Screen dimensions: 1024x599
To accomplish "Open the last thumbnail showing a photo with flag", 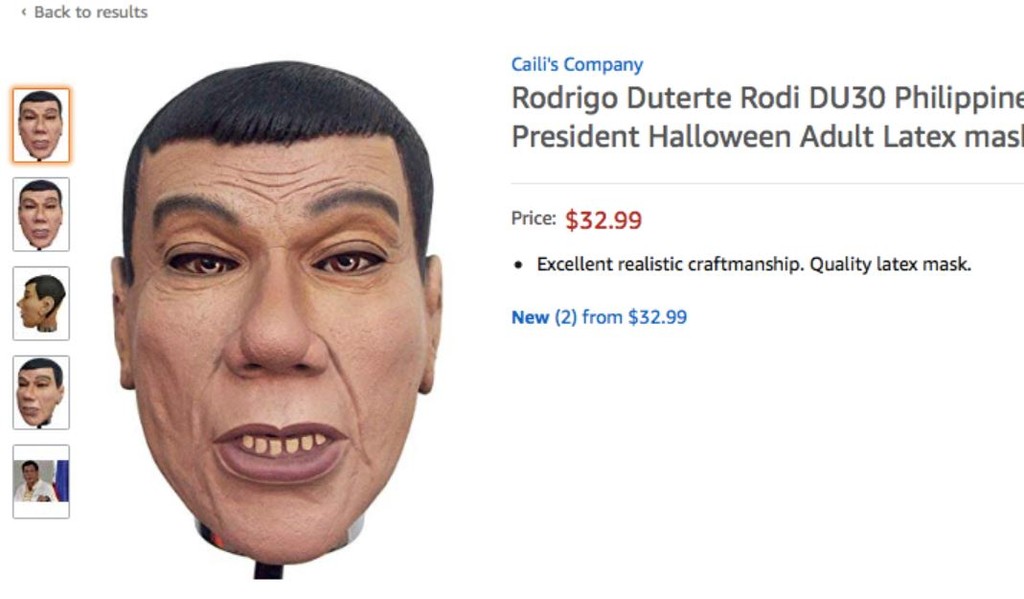I will coord(41,481).
